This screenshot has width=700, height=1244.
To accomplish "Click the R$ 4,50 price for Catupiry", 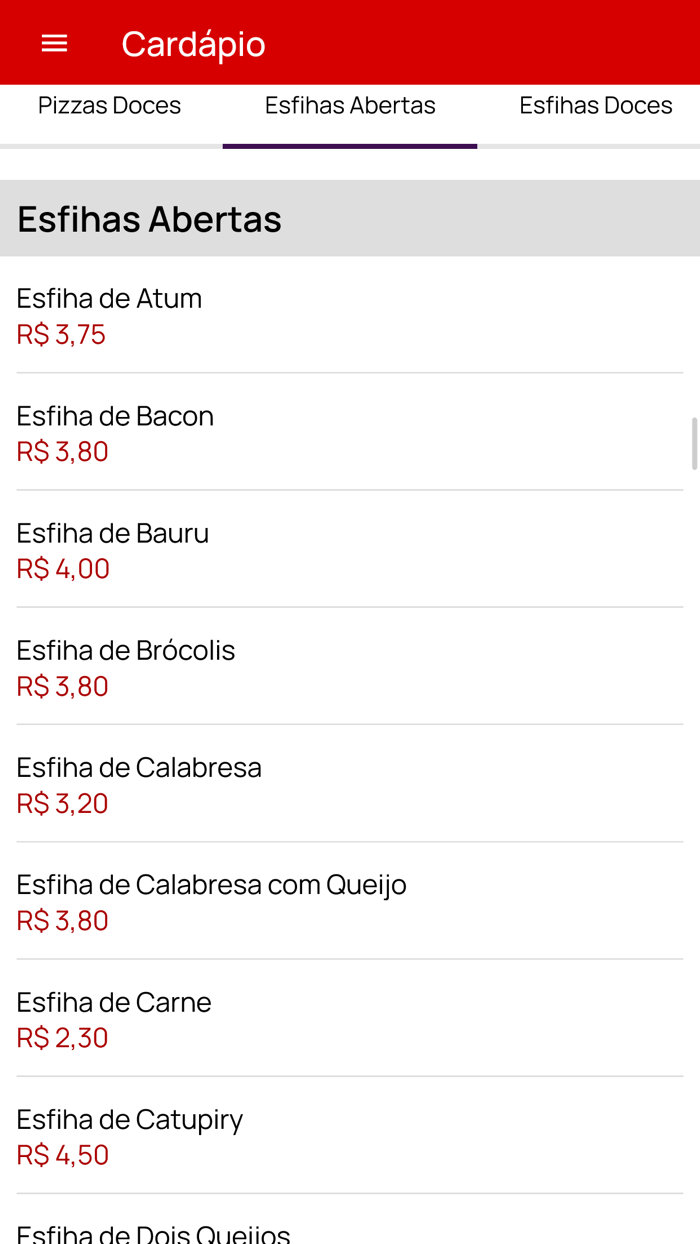I will click(x=61, y=1154).
